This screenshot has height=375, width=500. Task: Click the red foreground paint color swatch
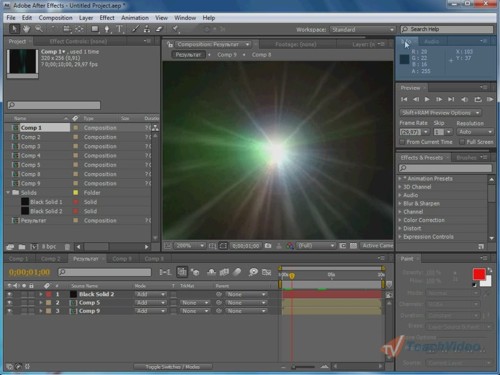coord(479,274)
